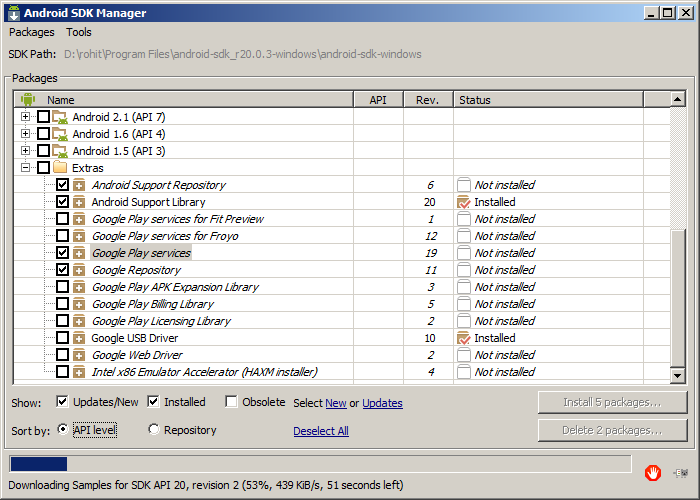
Task: Check the Android 2.1 (API 7) checkbox
Action: 43,117
